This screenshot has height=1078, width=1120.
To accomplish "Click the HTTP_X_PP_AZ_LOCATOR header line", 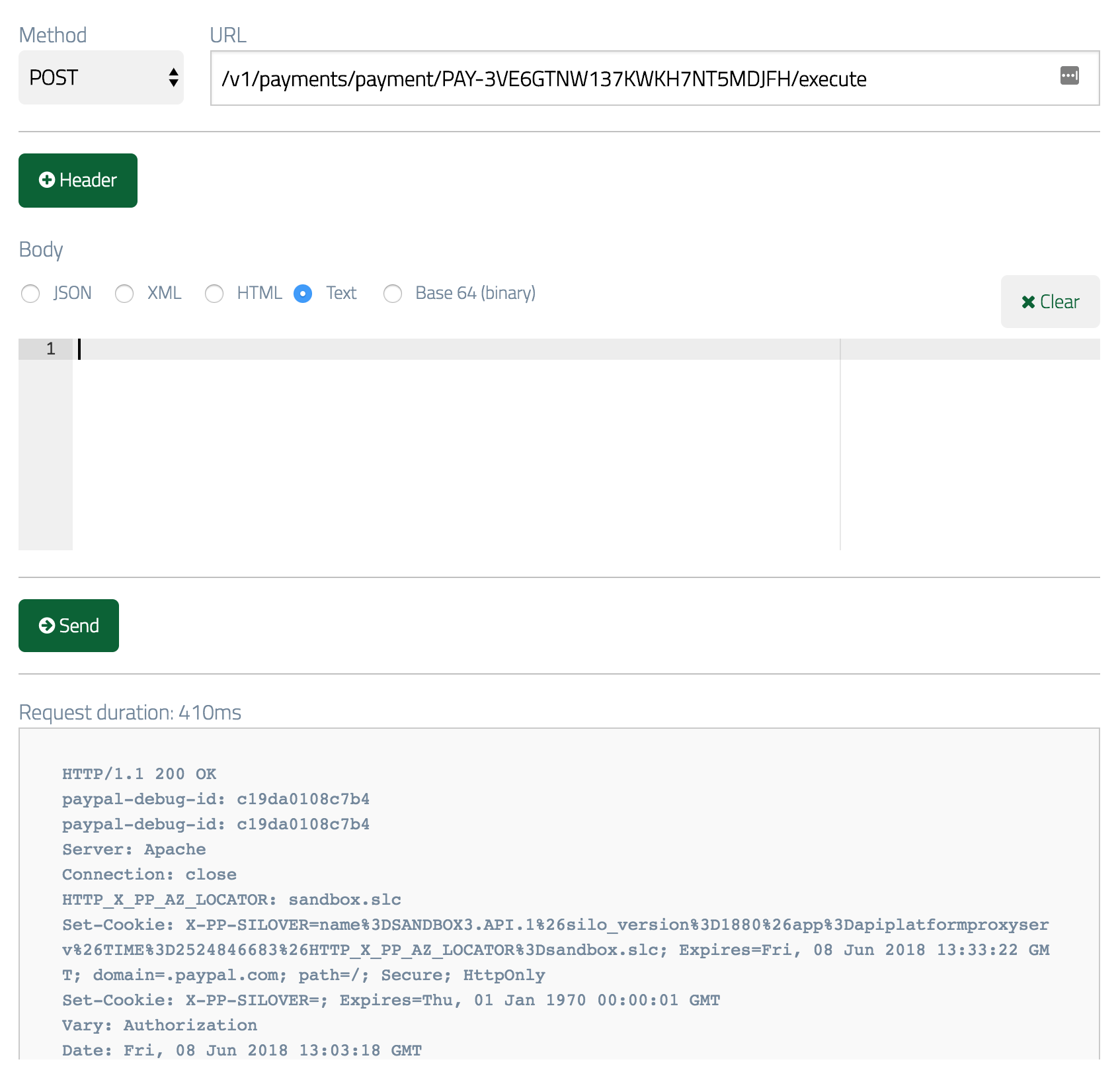I will pyautogui.click(x=231, y=899).
